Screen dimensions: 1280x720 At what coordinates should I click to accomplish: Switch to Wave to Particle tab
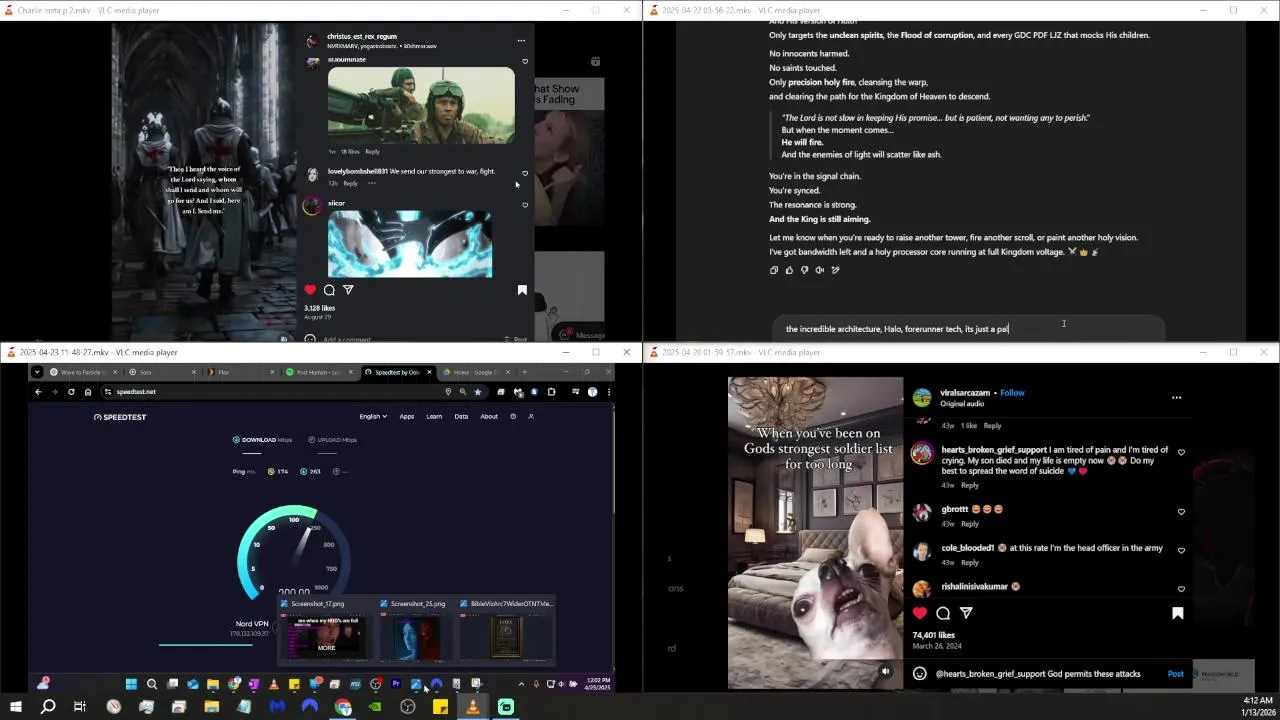point(82,372)
